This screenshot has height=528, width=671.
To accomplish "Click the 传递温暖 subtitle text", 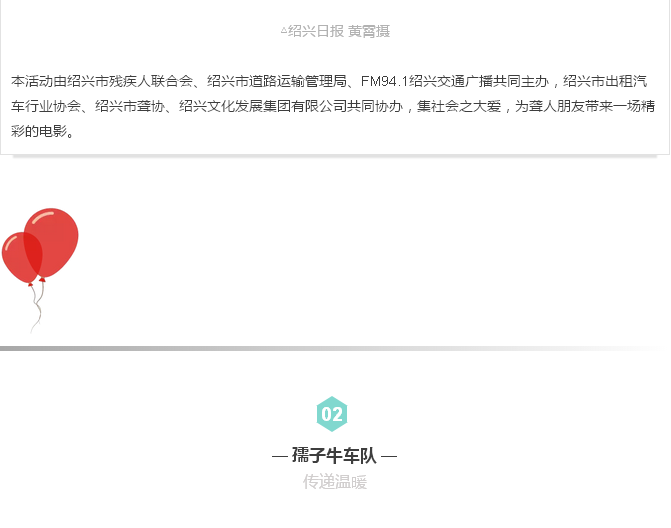I will coord(335,482).
